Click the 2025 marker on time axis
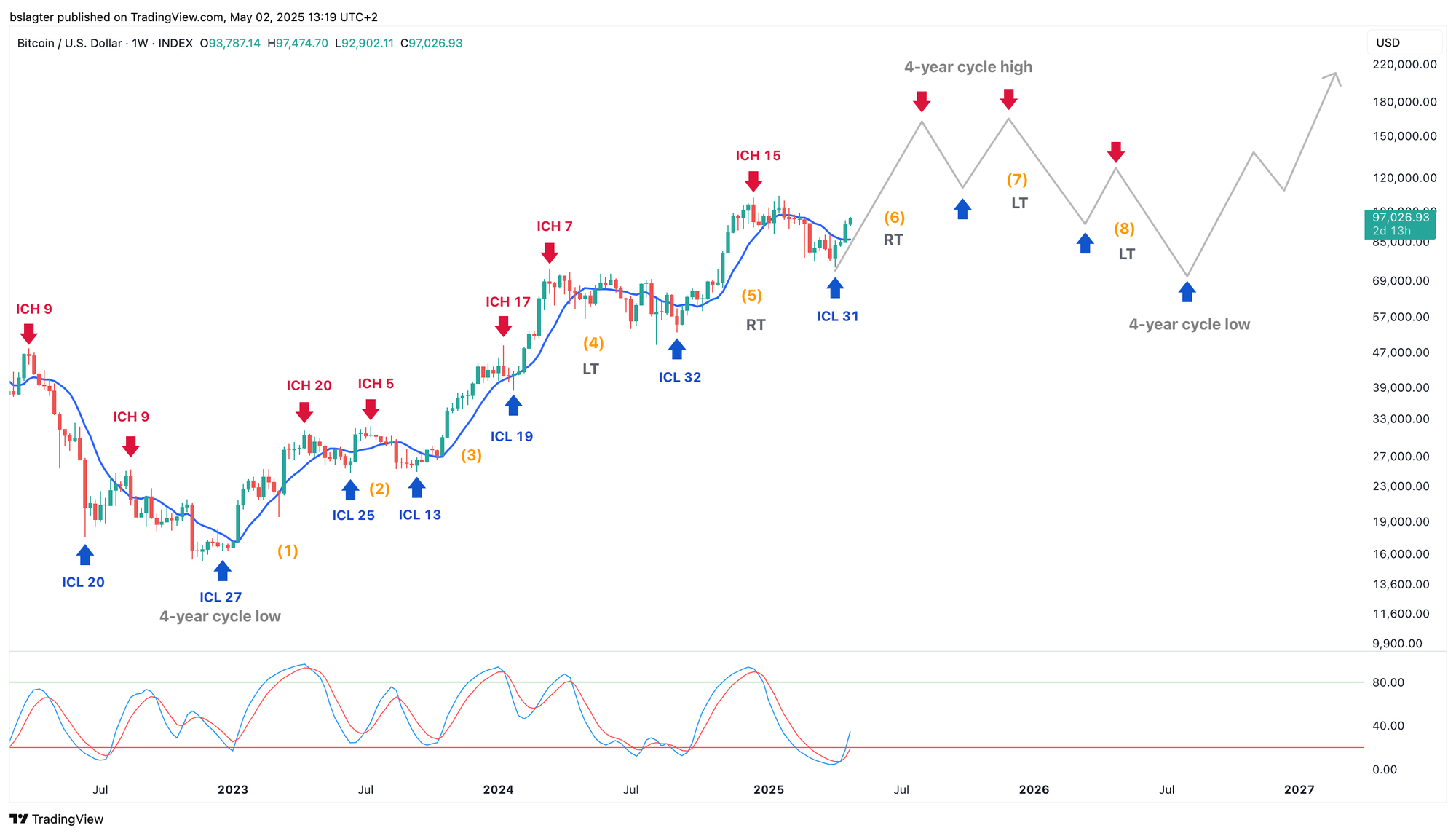Image resolution: width=1456 pixels, height=836 pixels. tap(769, 789)
